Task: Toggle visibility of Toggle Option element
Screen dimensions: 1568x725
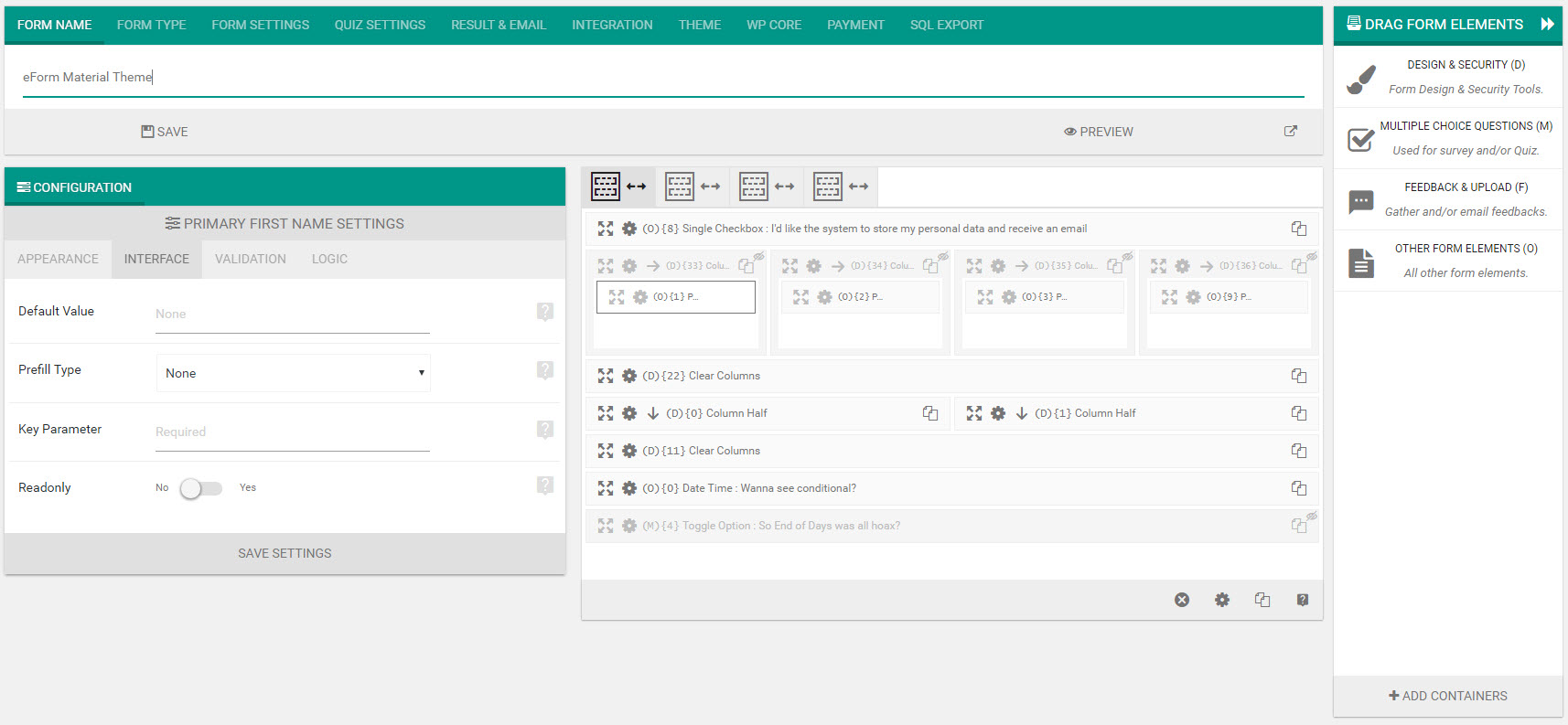Action: 1312,517
